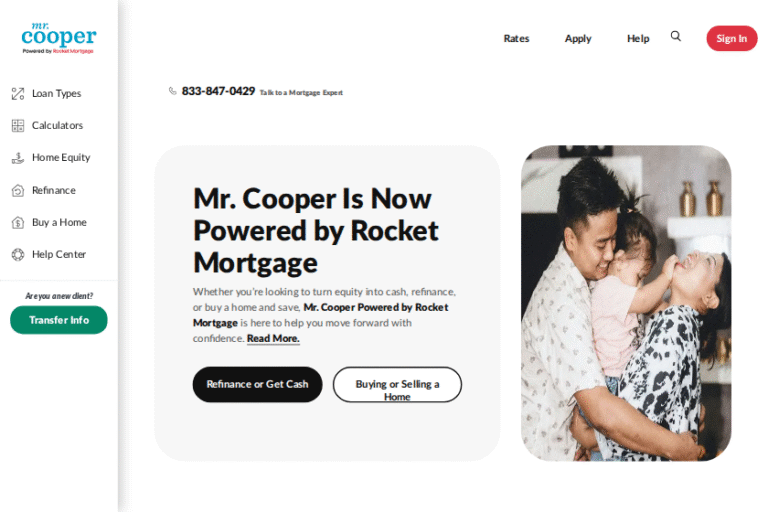Image resolution: width=768 pixels, height=512 pixels.
Task: Call the 833-847-0429 phone number link
Action: (x=218, y=91)
